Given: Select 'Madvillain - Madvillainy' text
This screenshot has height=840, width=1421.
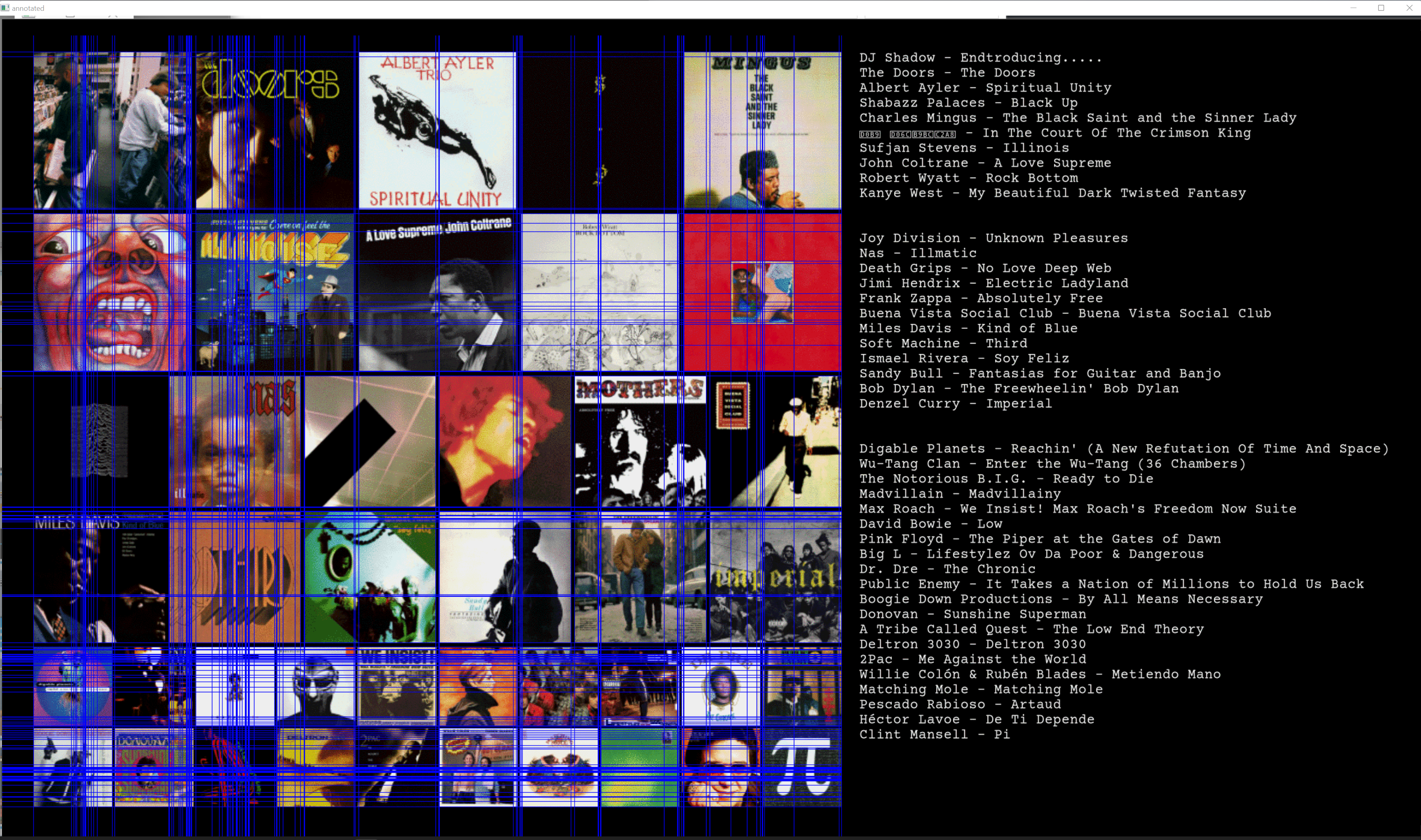Looking at the screenshot, I should click(960, 494).
